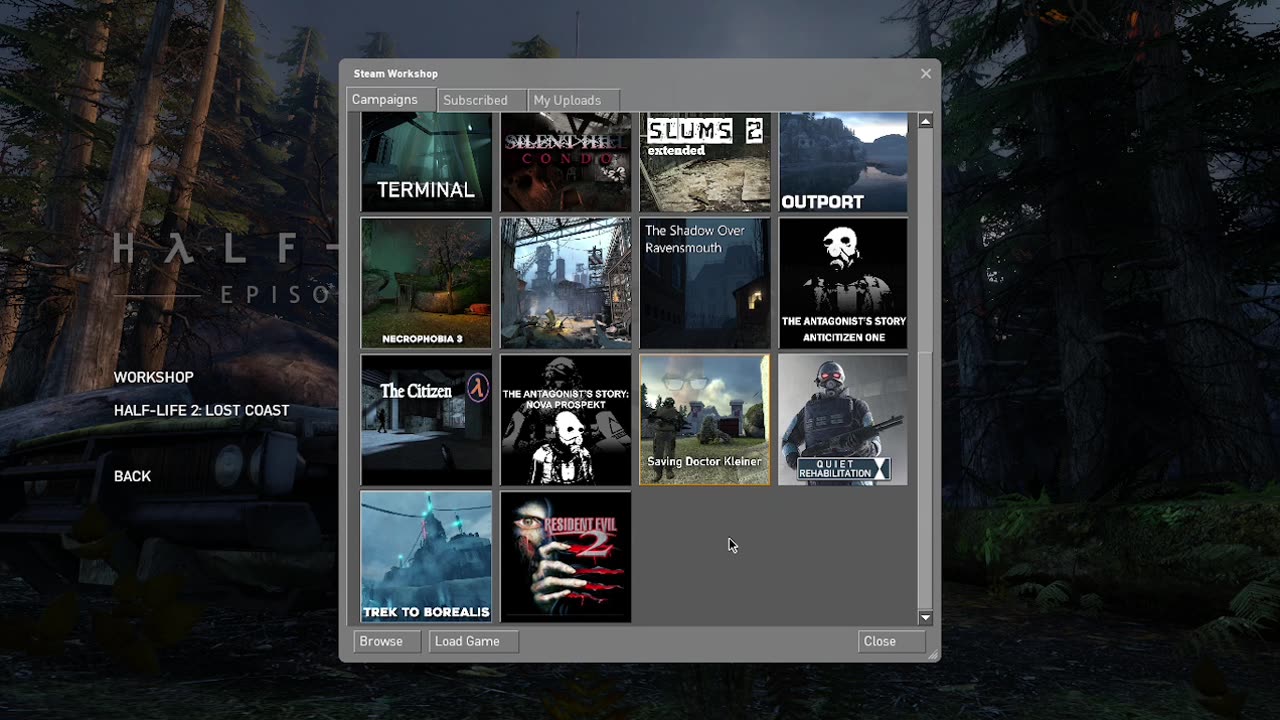This screenshot has width=1280, height=720.
Task: Select Antagonist's Story Anticitizen One campaign
Action: click(843, 283)
